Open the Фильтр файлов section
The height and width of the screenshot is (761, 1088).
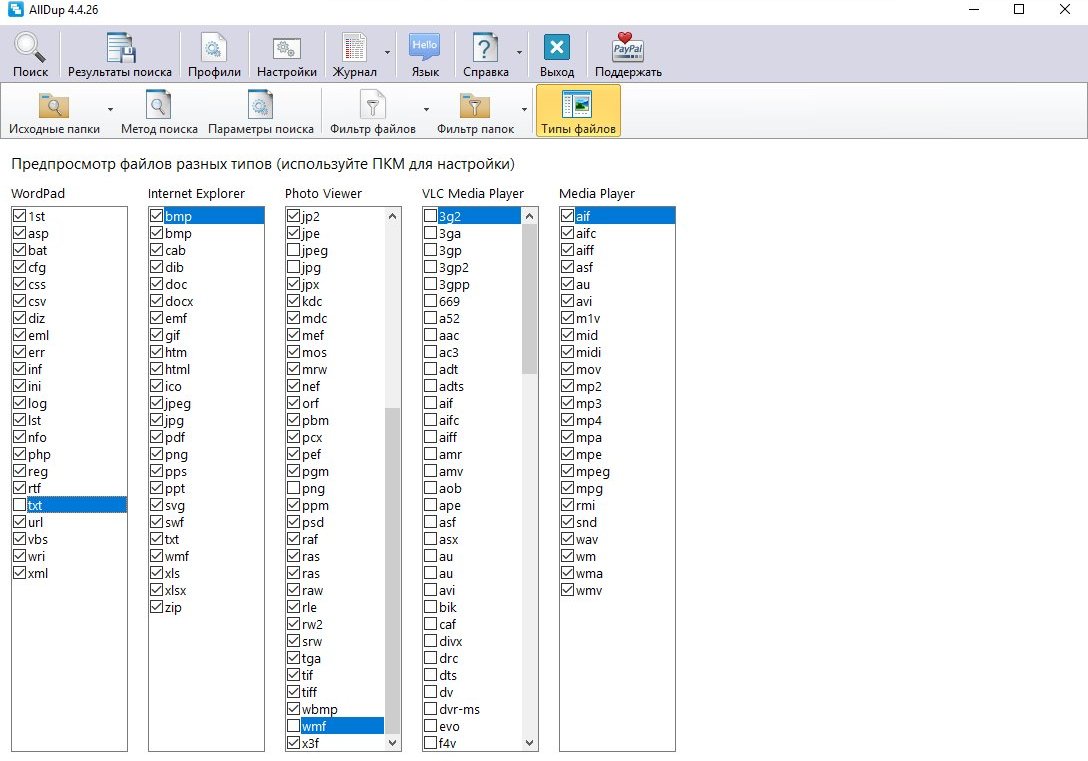[x=373, y=111]
